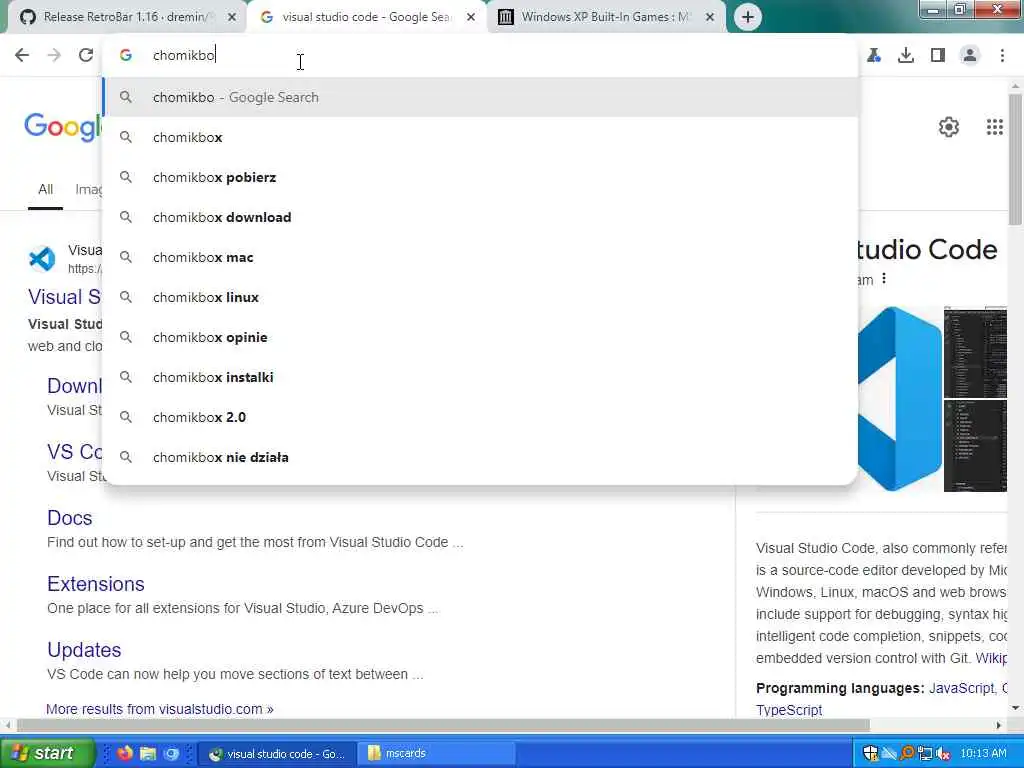Switch to Windows XP Built-In Games tab

[604, 18]
